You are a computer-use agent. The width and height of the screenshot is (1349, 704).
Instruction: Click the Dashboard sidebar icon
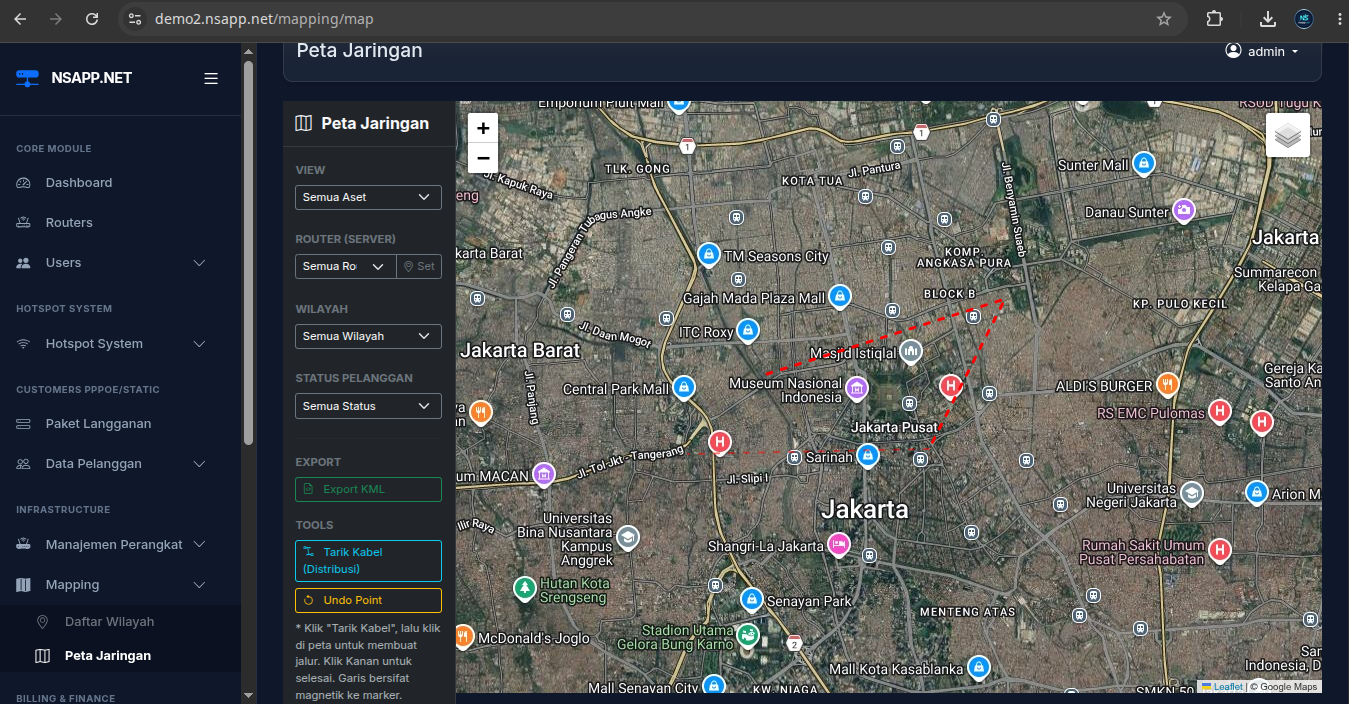point(24,183)
